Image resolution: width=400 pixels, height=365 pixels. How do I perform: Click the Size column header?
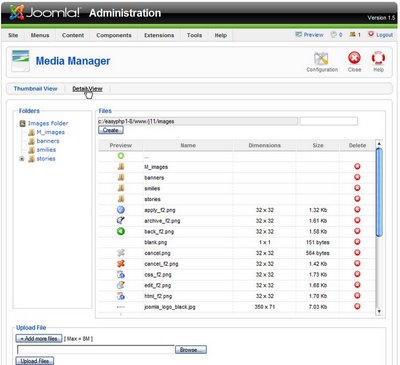tap(318, 145)
